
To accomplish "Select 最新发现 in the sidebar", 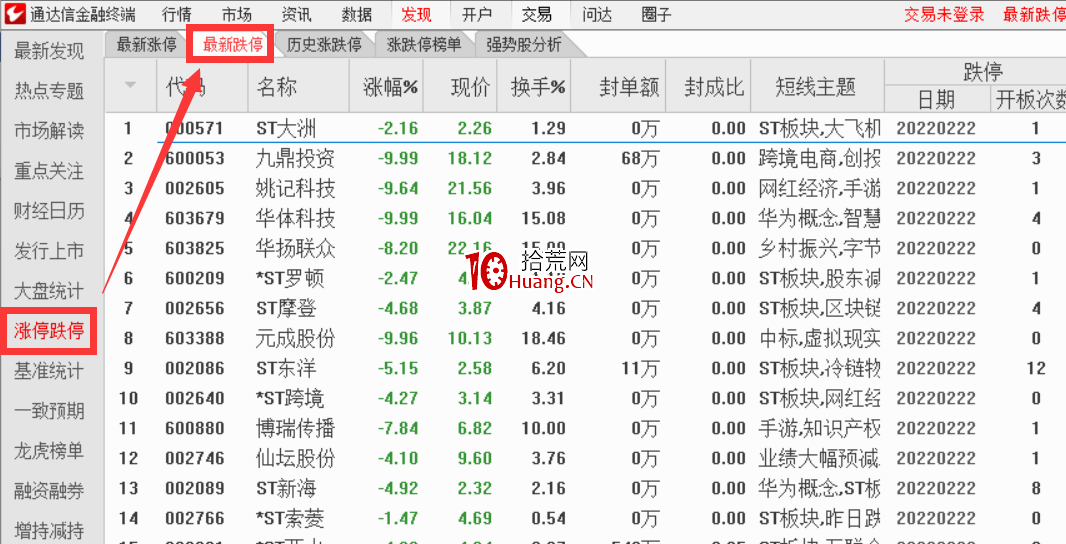I will point(49,51).
